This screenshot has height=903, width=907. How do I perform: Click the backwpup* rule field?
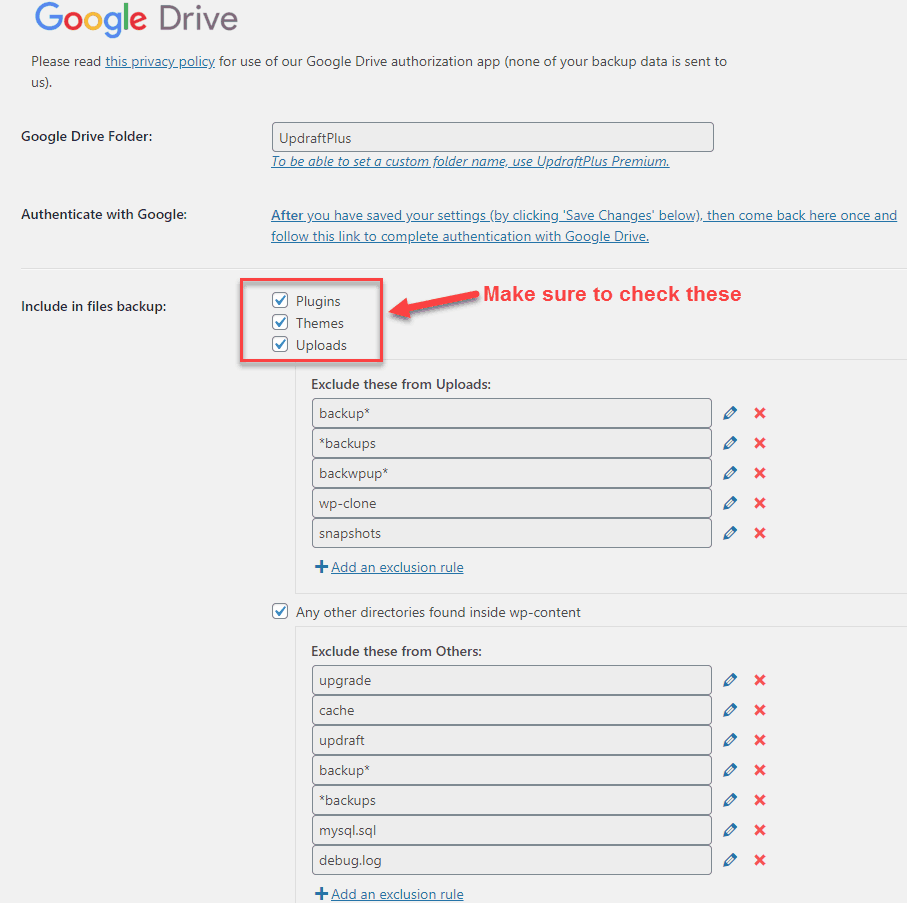tap(512, 473)
